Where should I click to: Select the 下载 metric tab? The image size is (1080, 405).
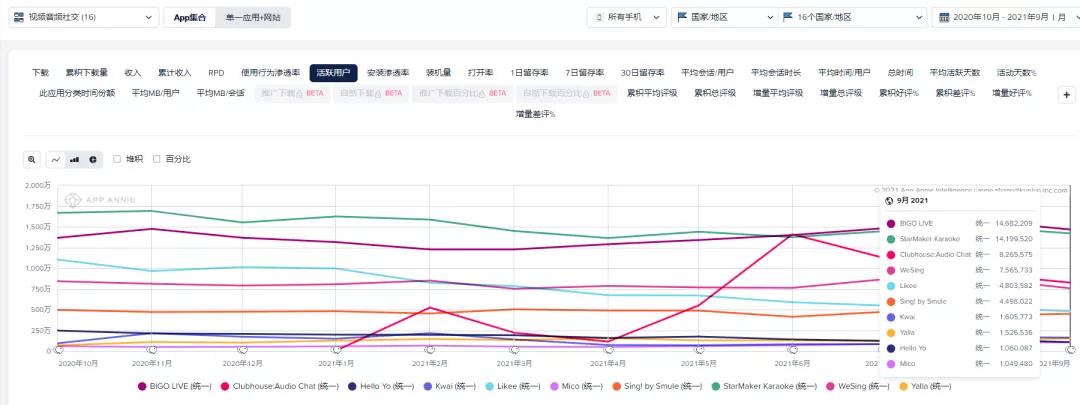[x=41, y=72]
